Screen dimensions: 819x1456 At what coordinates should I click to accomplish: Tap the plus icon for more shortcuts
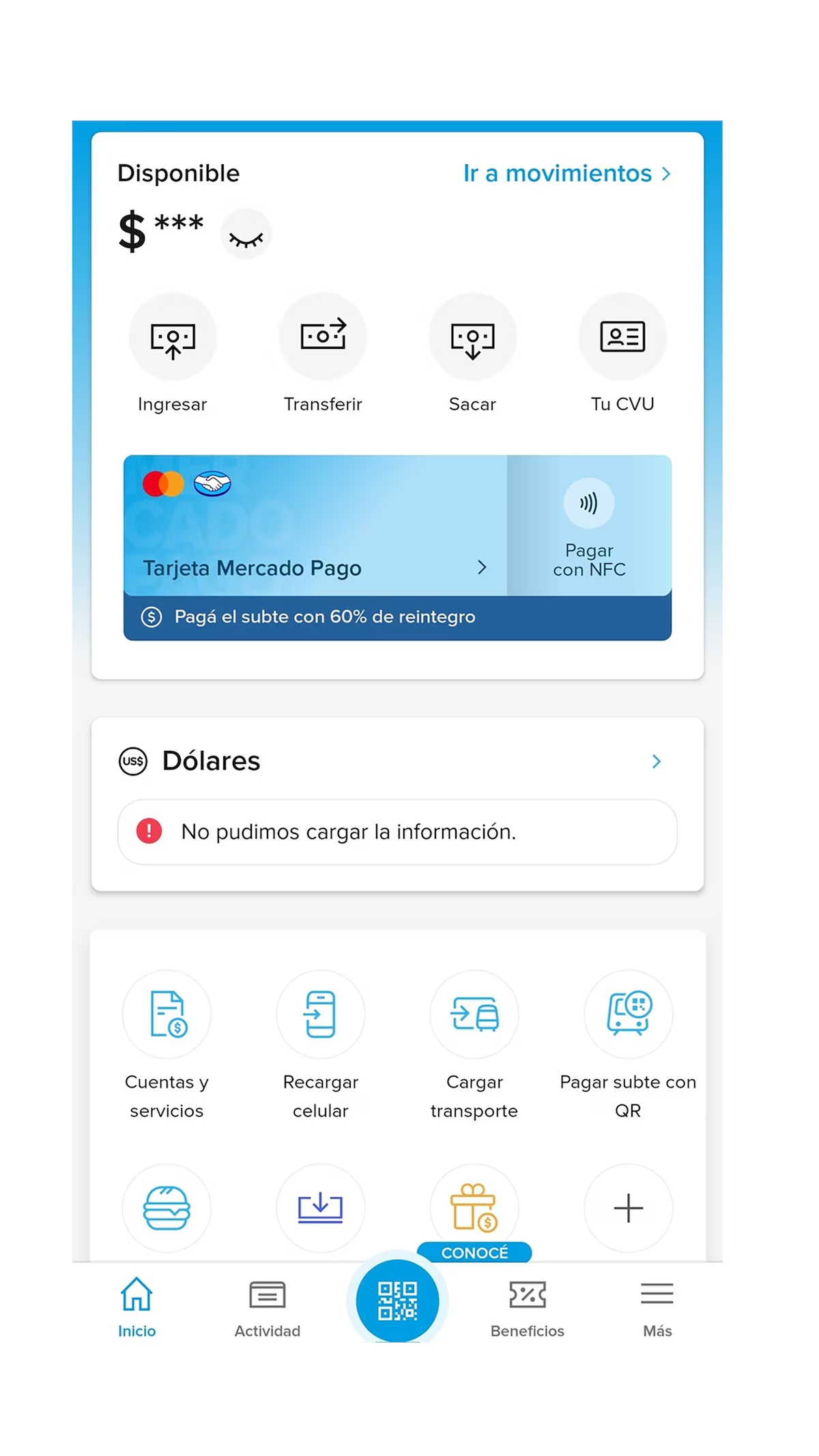tap(629, 1208)
